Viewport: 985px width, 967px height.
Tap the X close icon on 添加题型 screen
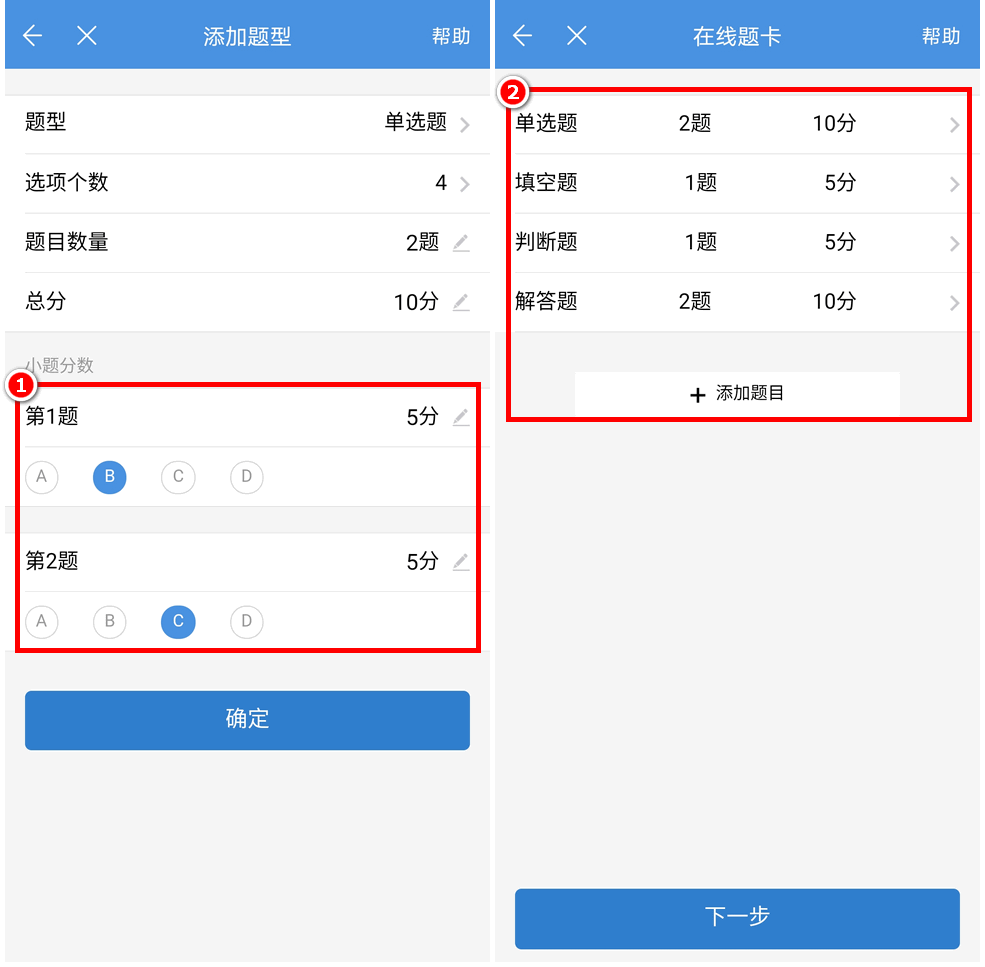[x=87, y=36]
